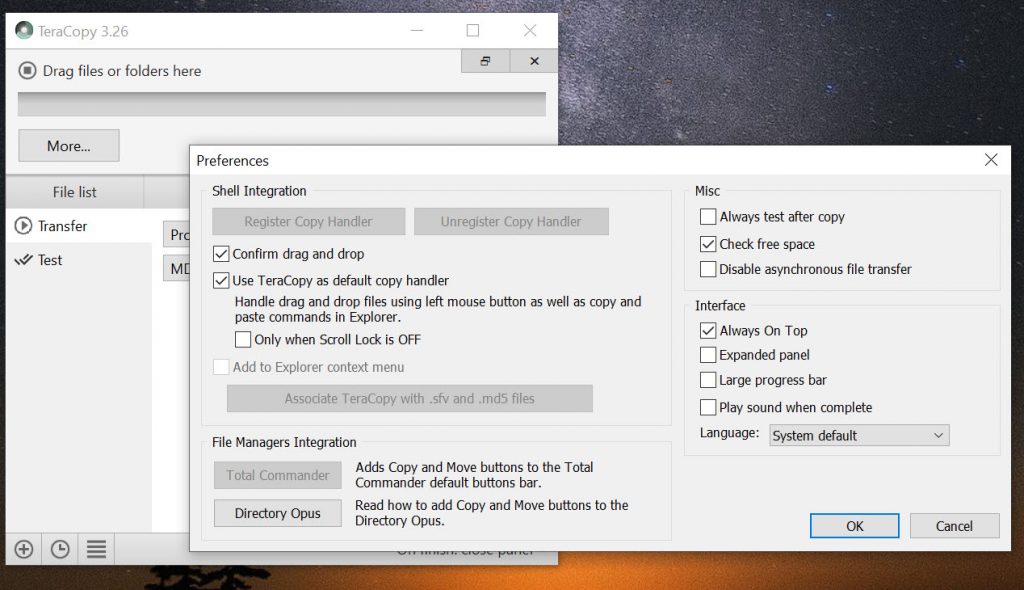Image resolution: width=1024 pixels, height=590 pixels.
Task: Click the TeraCopy app logo icon
Action: tap(24, 31)
